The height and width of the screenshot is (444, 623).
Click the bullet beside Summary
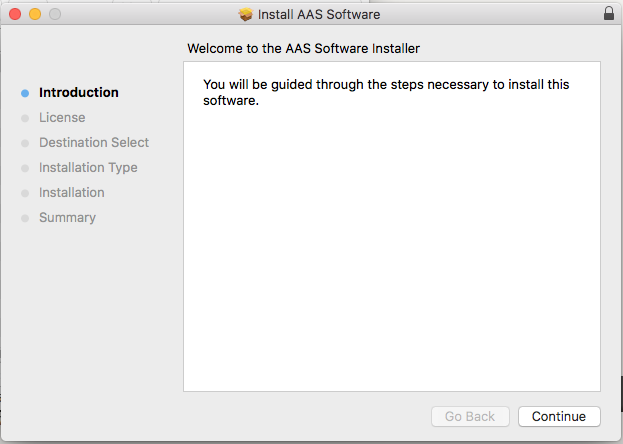24,218
